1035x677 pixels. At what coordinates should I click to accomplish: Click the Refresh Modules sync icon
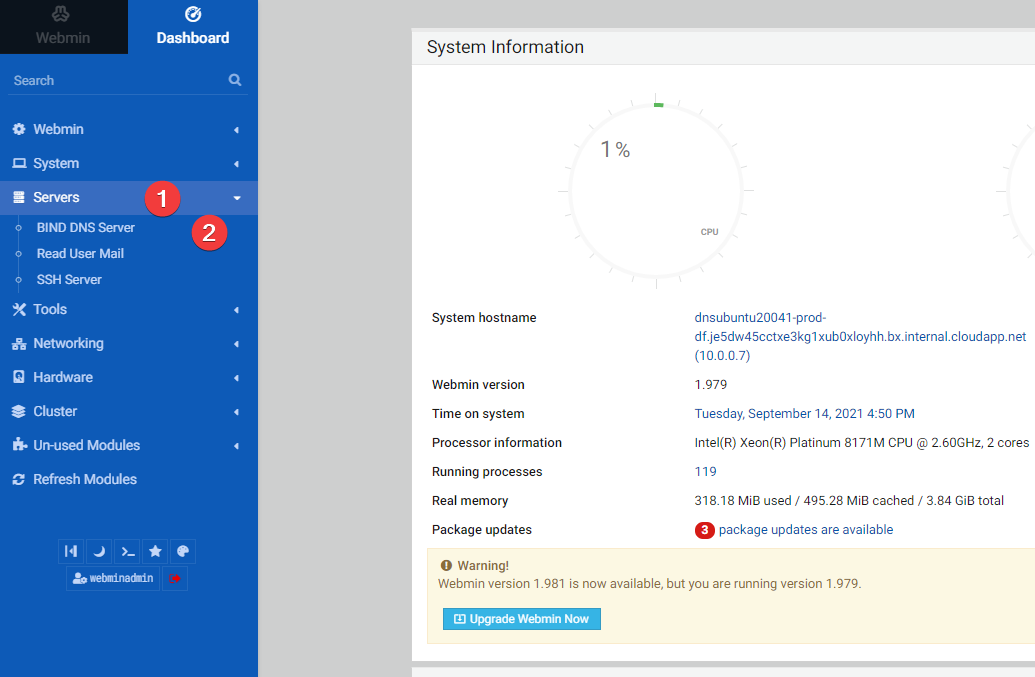(x=18, y=480)
